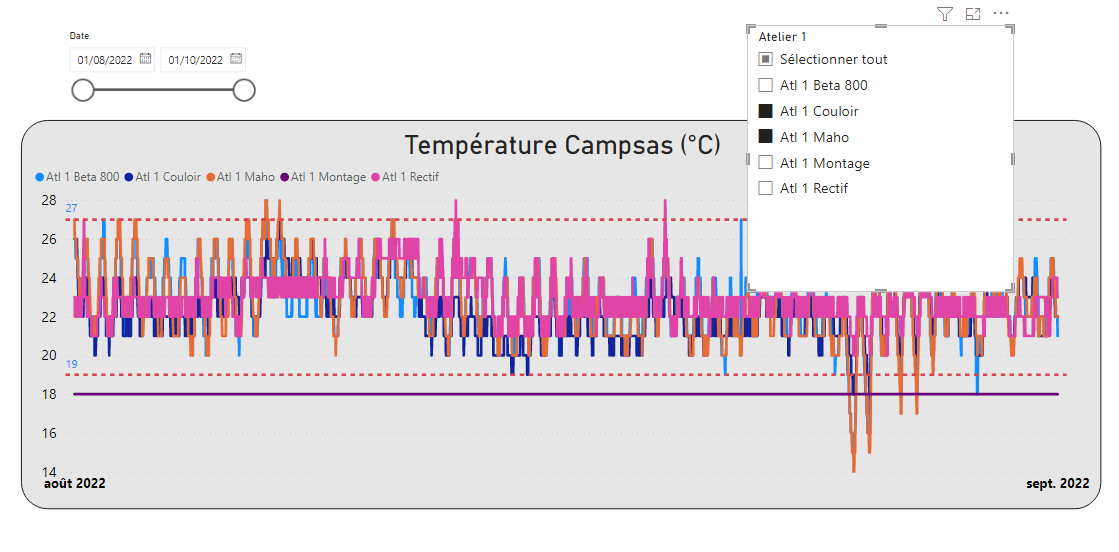
Task: Check the Atl 1 Montage slicer option
Action: coord(766,163)
